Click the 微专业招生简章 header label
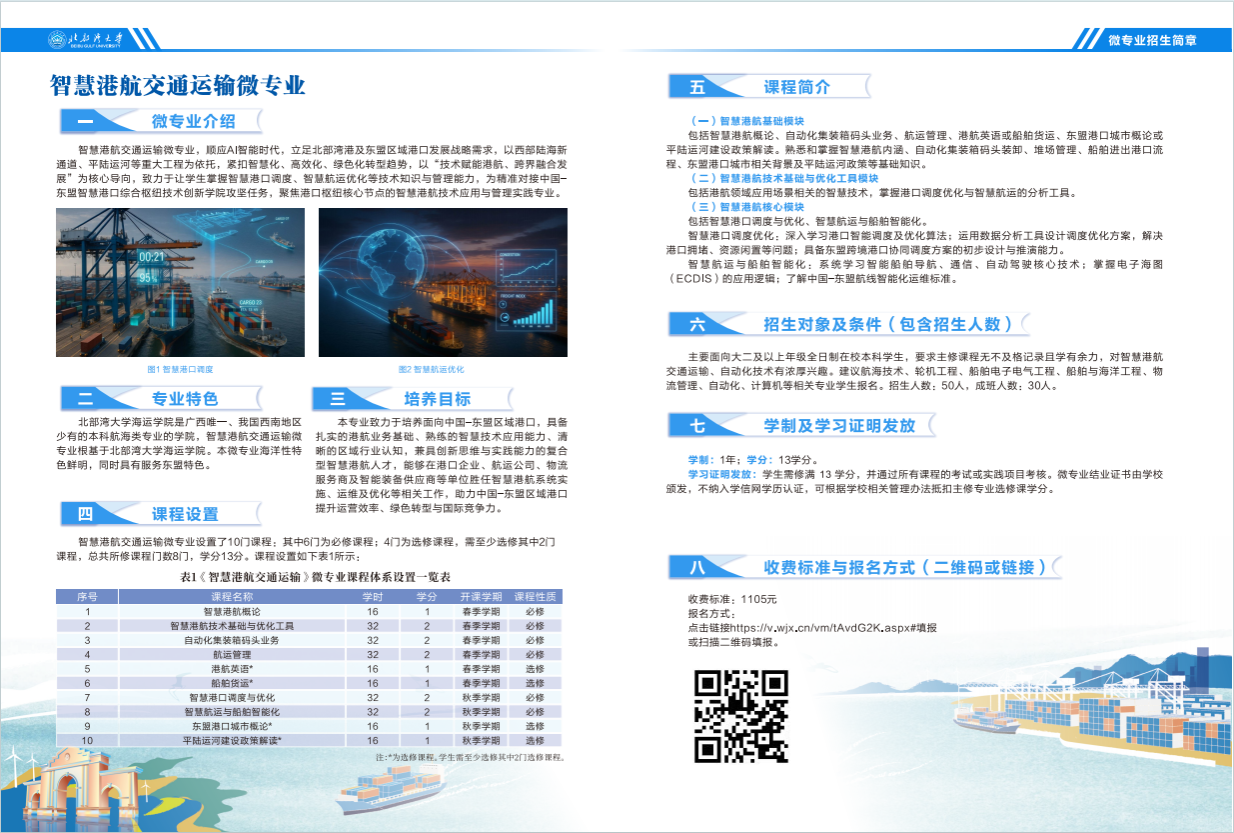Screen dimensions: 1234x833 click(x=1153, y=40)
